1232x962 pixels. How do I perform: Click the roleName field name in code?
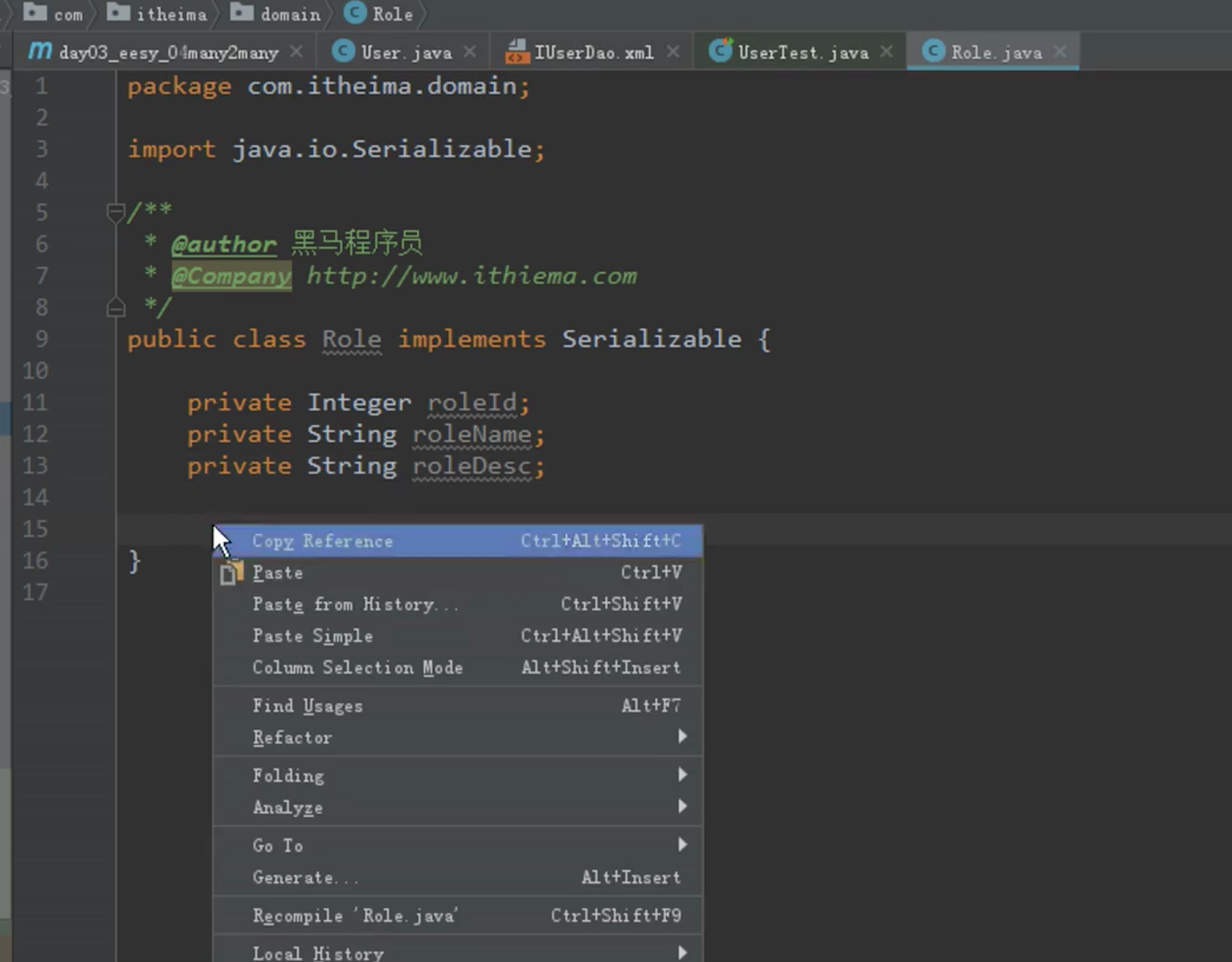tap(471, 434)
